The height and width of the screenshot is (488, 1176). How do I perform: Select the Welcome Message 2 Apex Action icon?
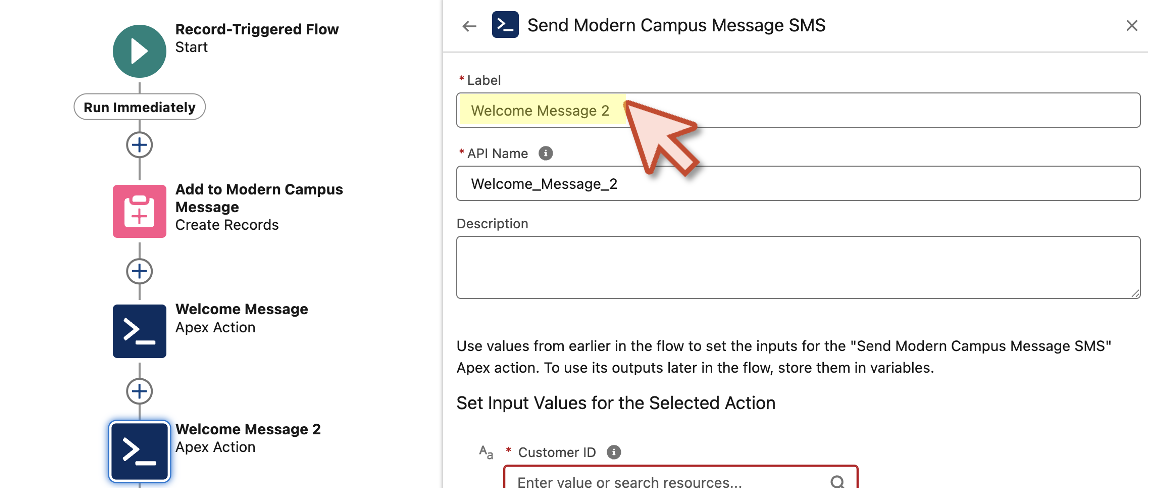coord(140,451)
